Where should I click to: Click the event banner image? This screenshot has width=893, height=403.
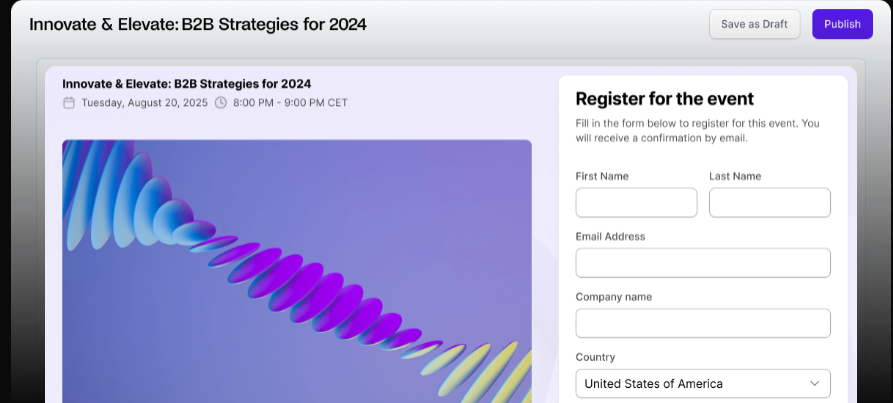point(297,270)
